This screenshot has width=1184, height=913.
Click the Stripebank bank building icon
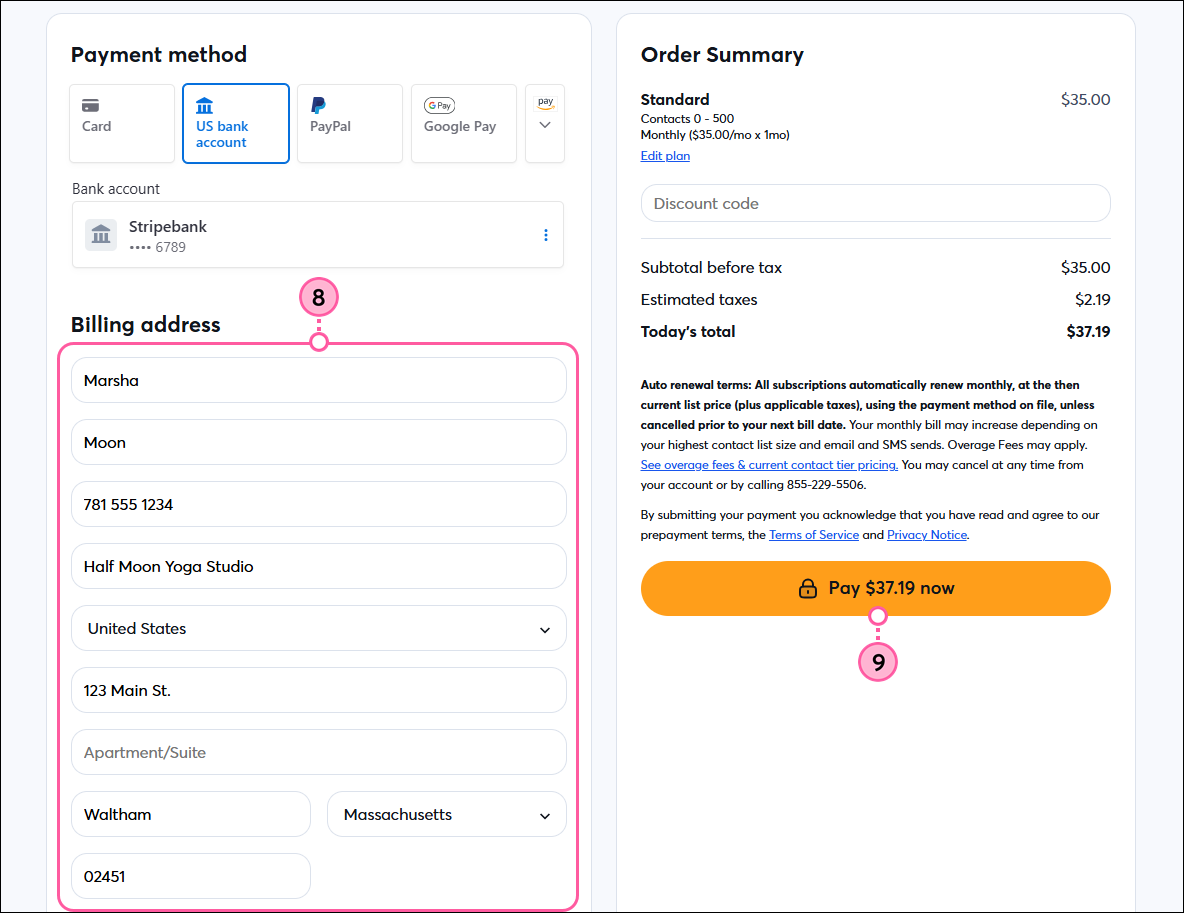[x=100, y=235]
